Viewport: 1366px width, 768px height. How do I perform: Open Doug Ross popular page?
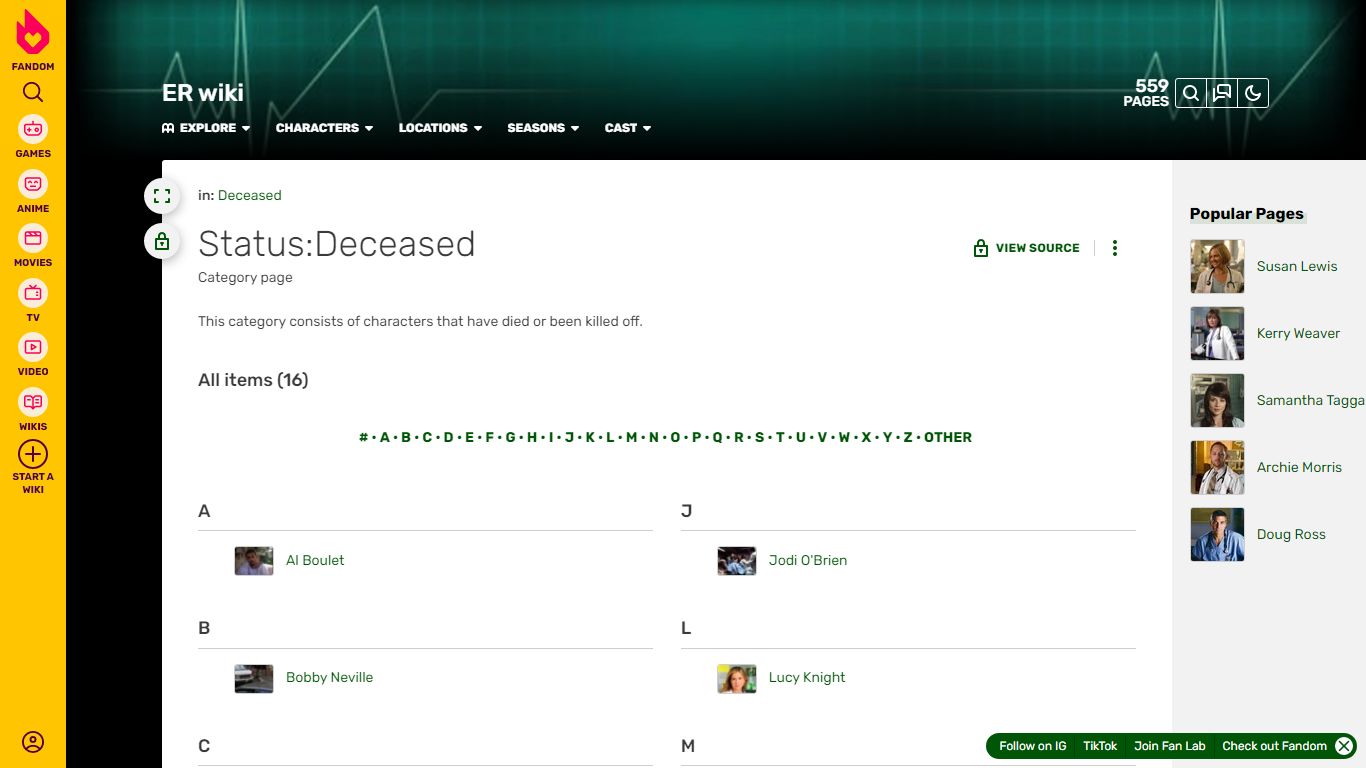click(x=1291, y=534)
